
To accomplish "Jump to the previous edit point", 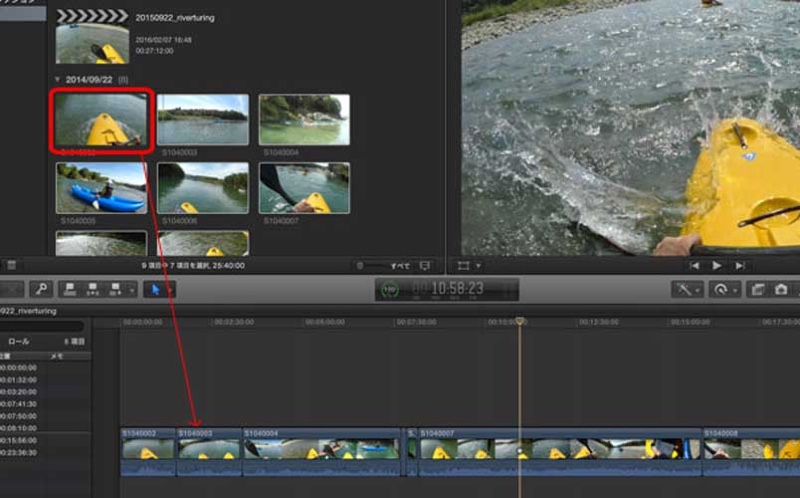I will click(695, 266).
